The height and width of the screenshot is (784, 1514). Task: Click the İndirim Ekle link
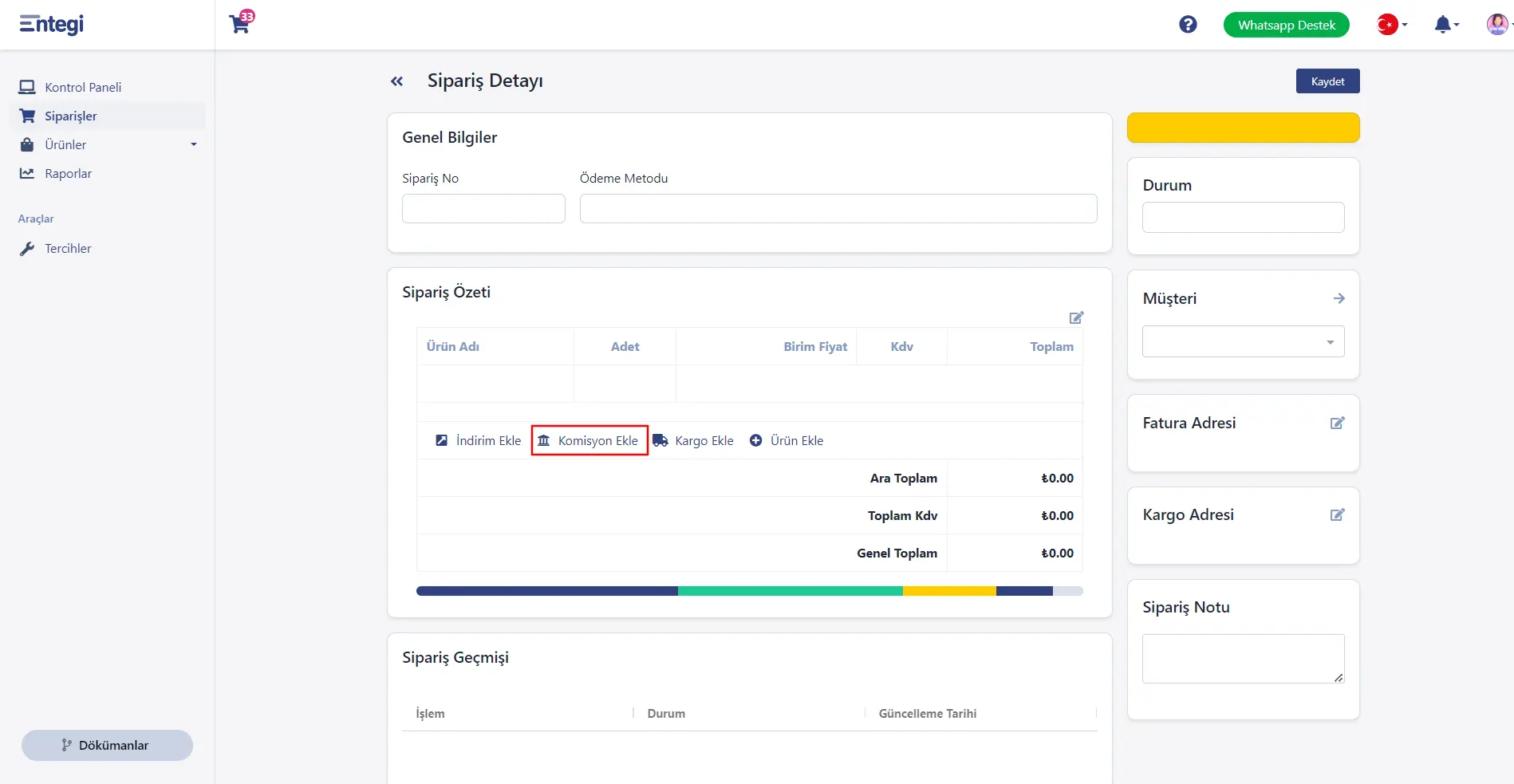click(488, 440)
